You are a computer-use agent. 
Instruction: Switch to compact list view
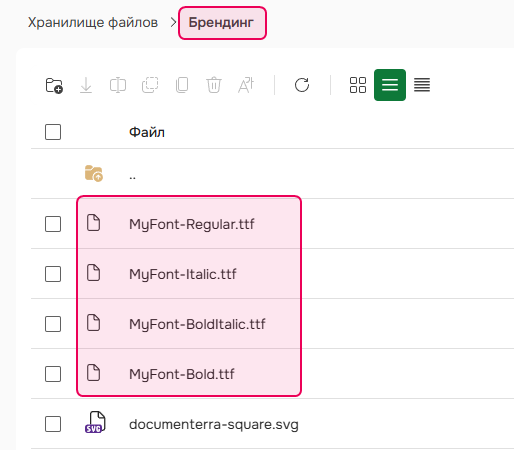coord(422,85)
